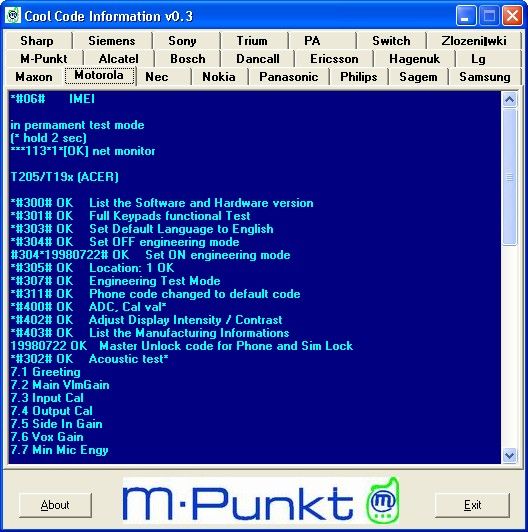Click the 7.3 Input Cal entry
This screenshot has height=532, width=528.
click(x=47, y=398)
